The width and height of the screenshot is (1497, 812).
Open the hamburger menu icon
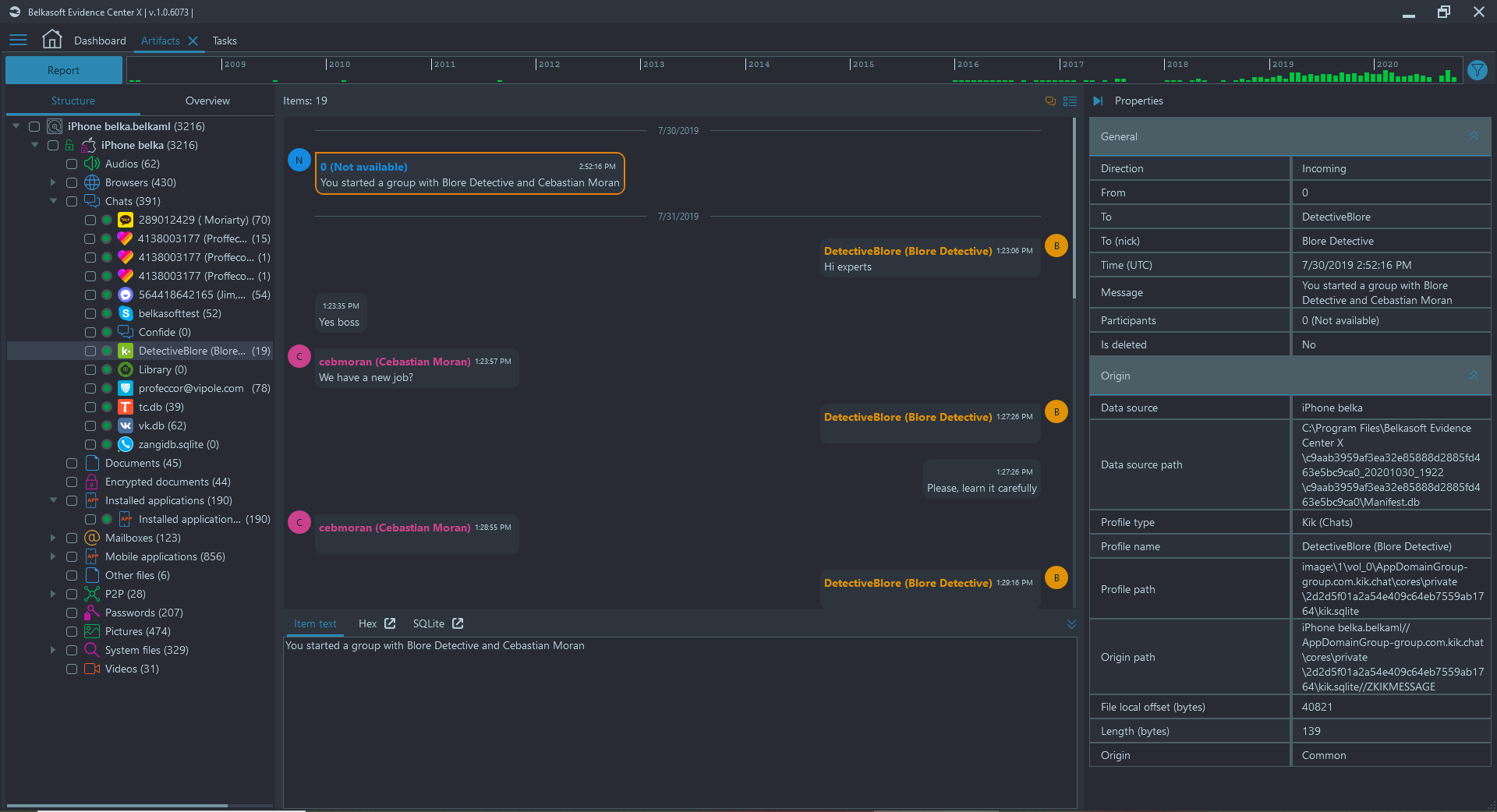(19, 40)
